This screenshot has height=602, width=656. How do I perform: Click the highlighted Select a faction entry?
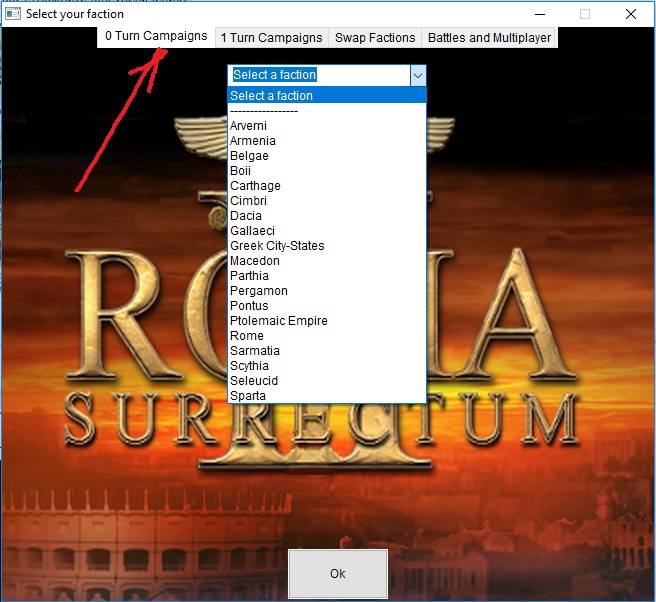[x=327, y=95]
